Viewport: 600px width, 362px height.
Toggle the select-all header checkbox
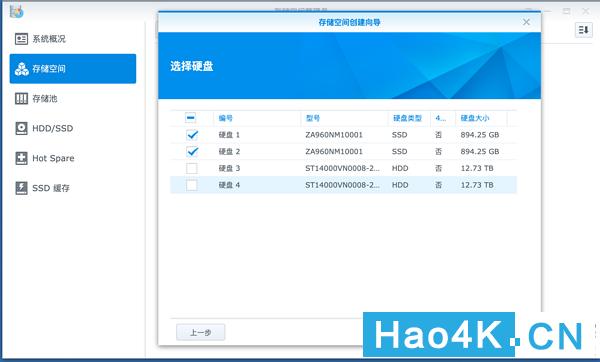pos(191,117)
